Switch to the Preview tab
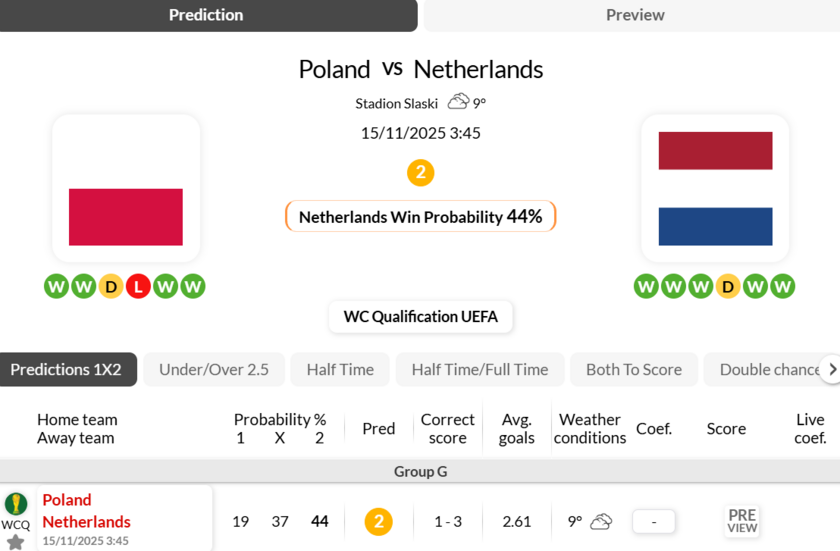840x551 pixels. (634, 15)
